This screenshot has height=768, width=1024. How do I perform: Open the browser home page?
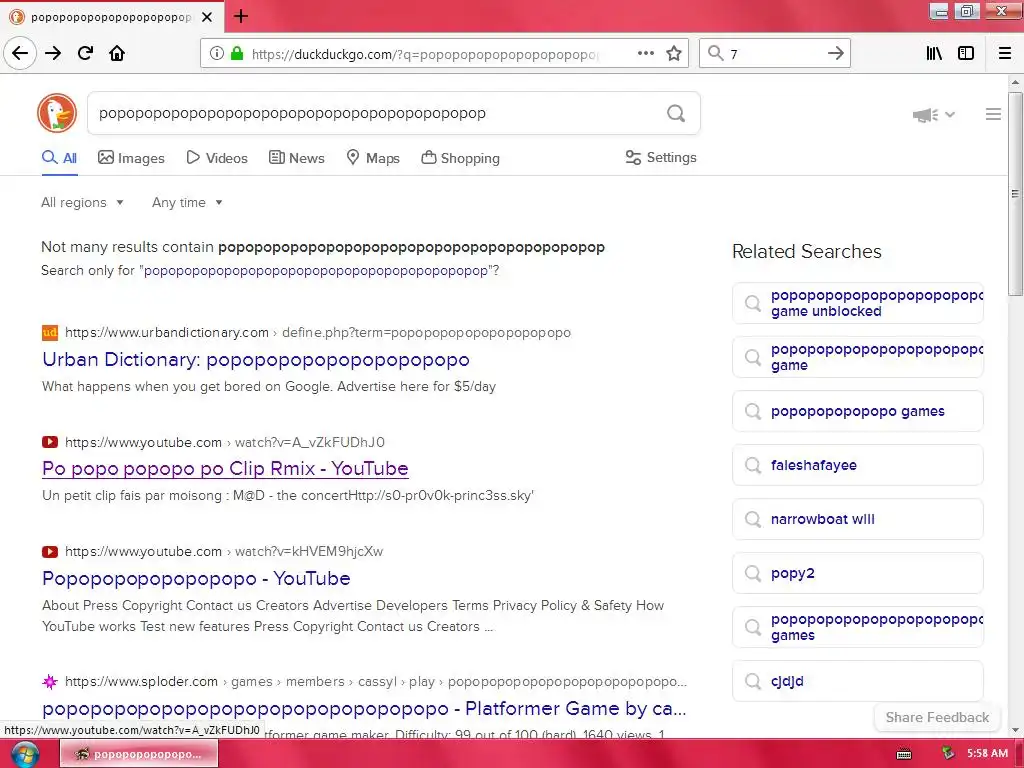point(117,53)
